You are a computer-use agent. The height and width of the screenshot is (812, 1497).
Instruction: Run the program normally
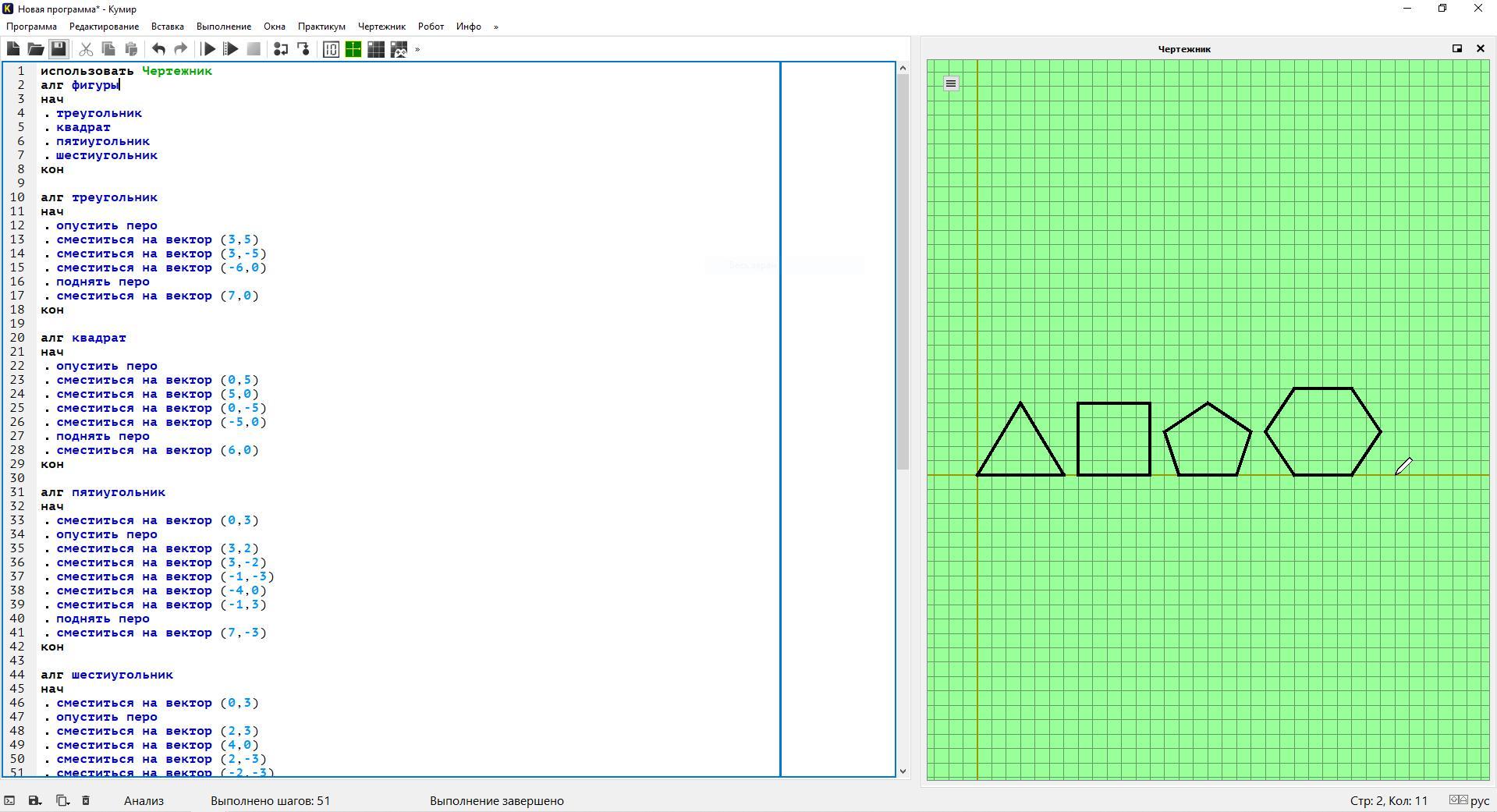[208, 49]
